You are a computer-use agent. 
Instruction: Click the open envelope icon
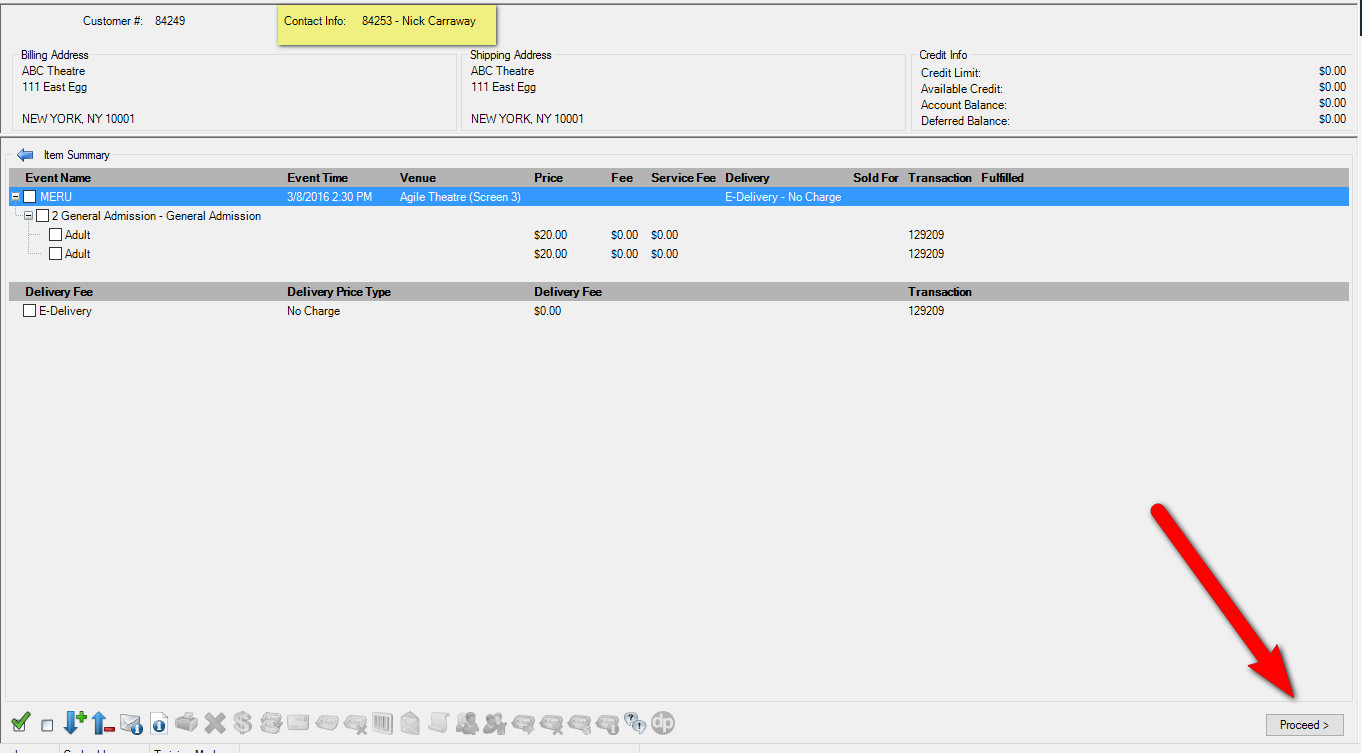(x=410, y=722)
